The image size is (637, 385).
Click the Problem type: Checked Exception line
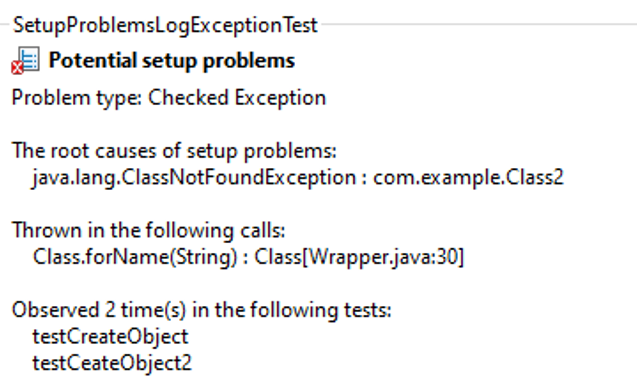(169, 98)
